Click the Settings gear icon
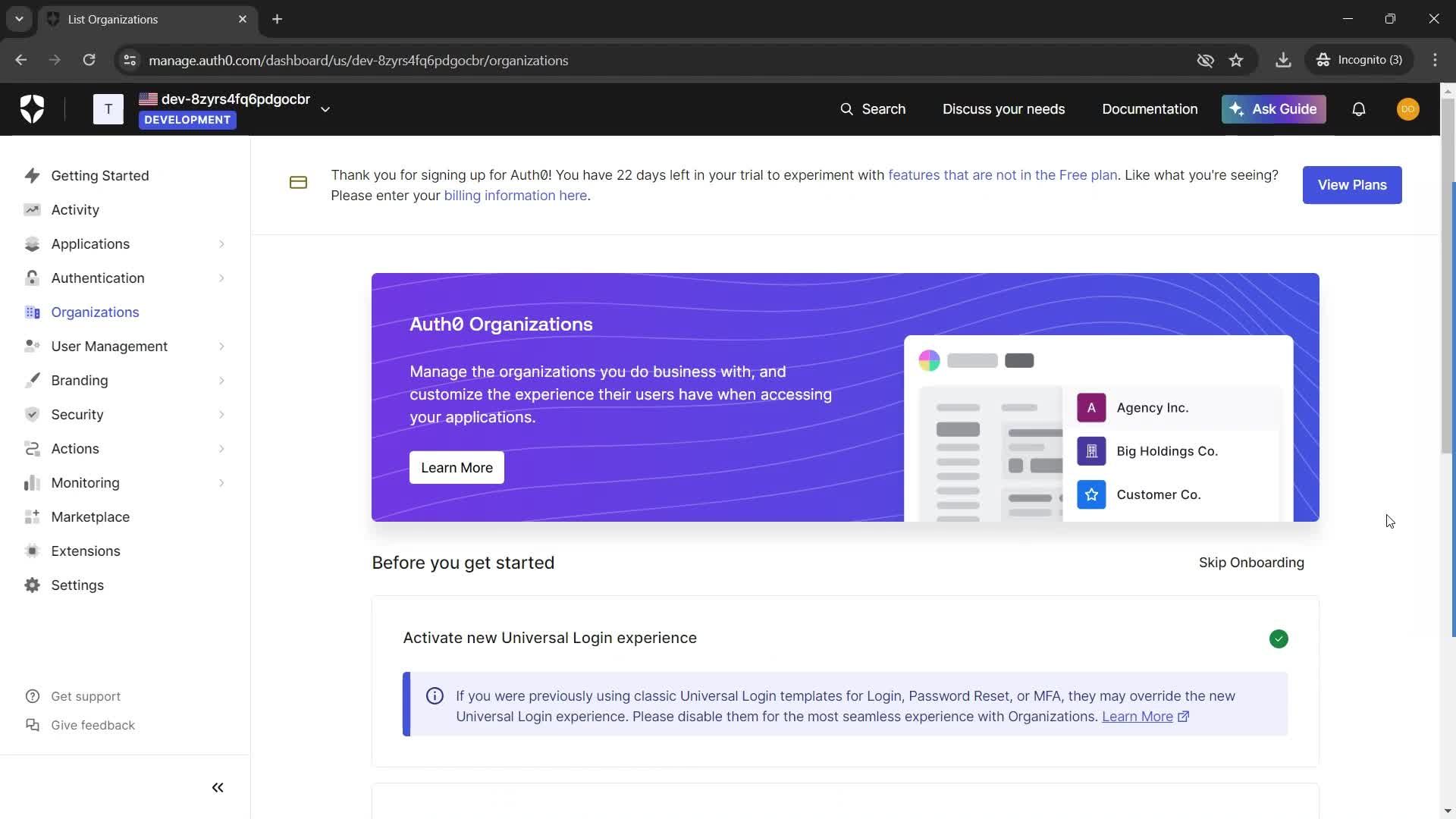 [32, 585]
